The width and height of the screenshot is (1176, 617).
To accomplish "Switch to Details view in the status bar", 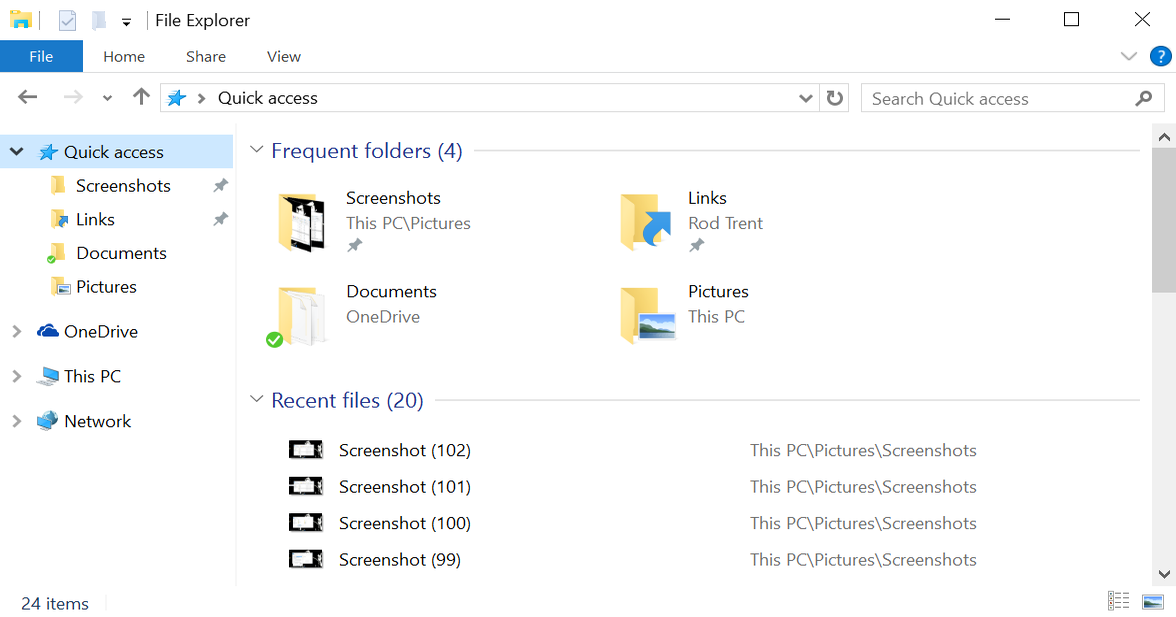I will (1119, 600).
